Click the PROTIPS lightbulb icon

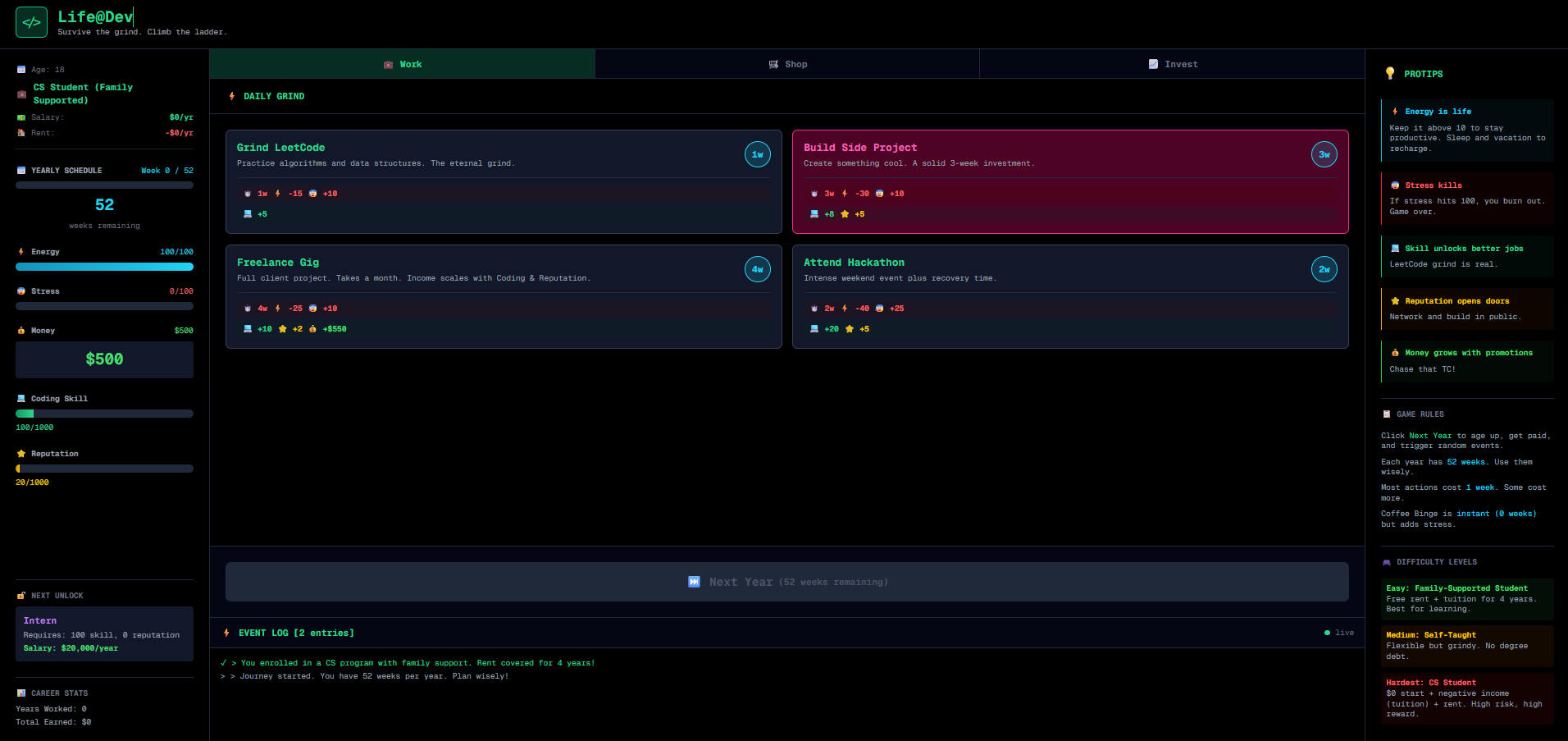[x=1390, y=73]
